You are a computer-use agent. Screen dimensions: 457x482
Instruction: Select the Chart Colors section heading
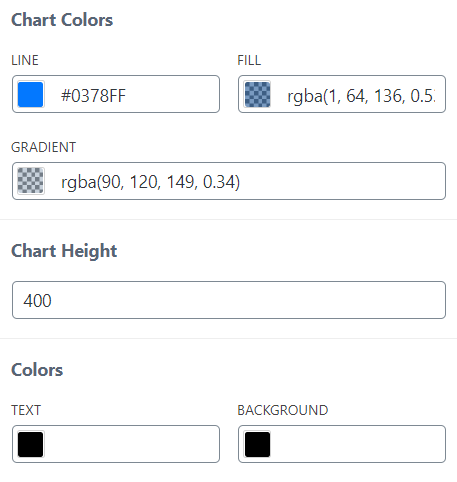click(x=62, y=20)
